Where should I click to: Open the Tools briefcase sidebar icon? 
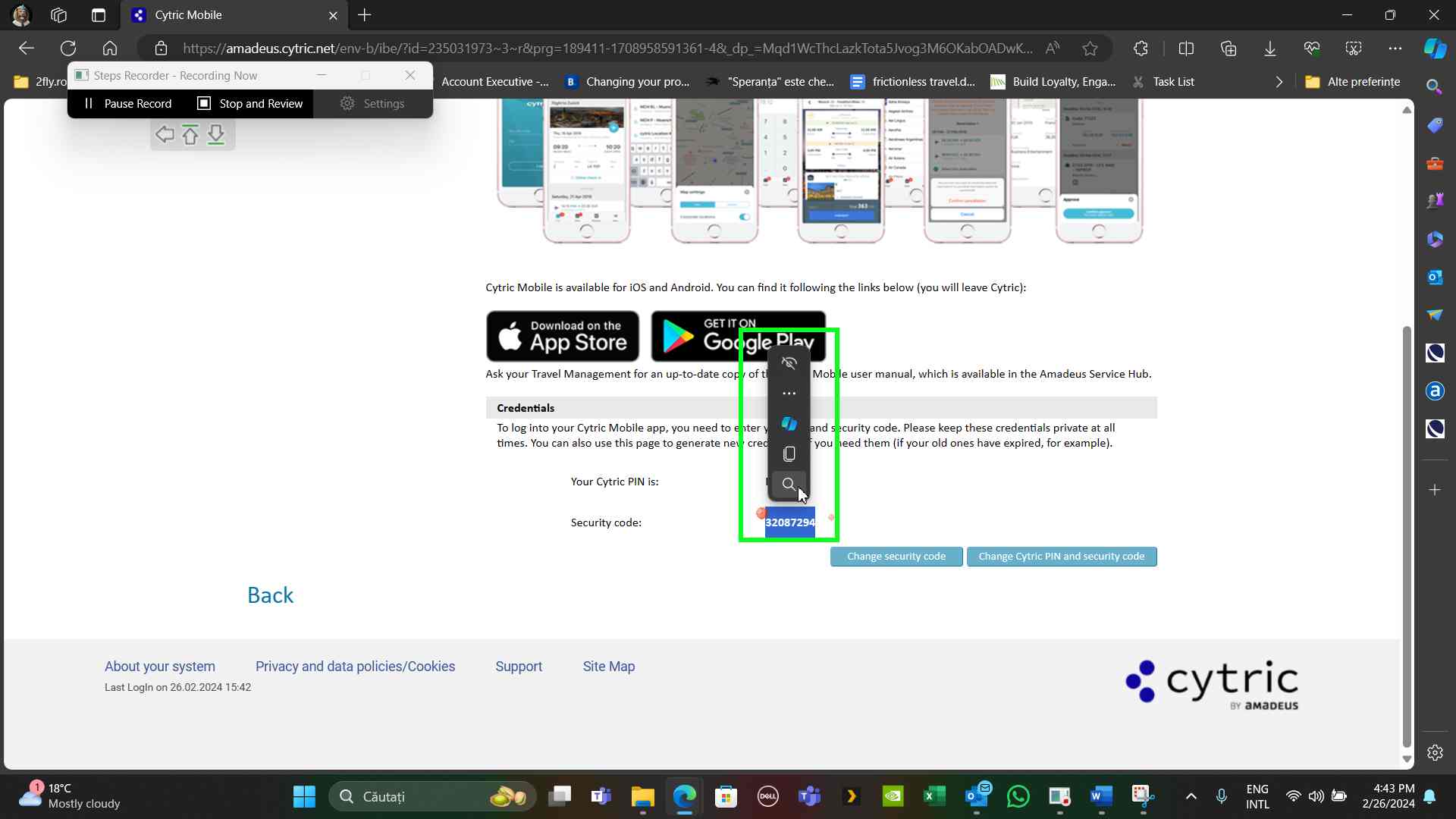tap(1435, 163)
